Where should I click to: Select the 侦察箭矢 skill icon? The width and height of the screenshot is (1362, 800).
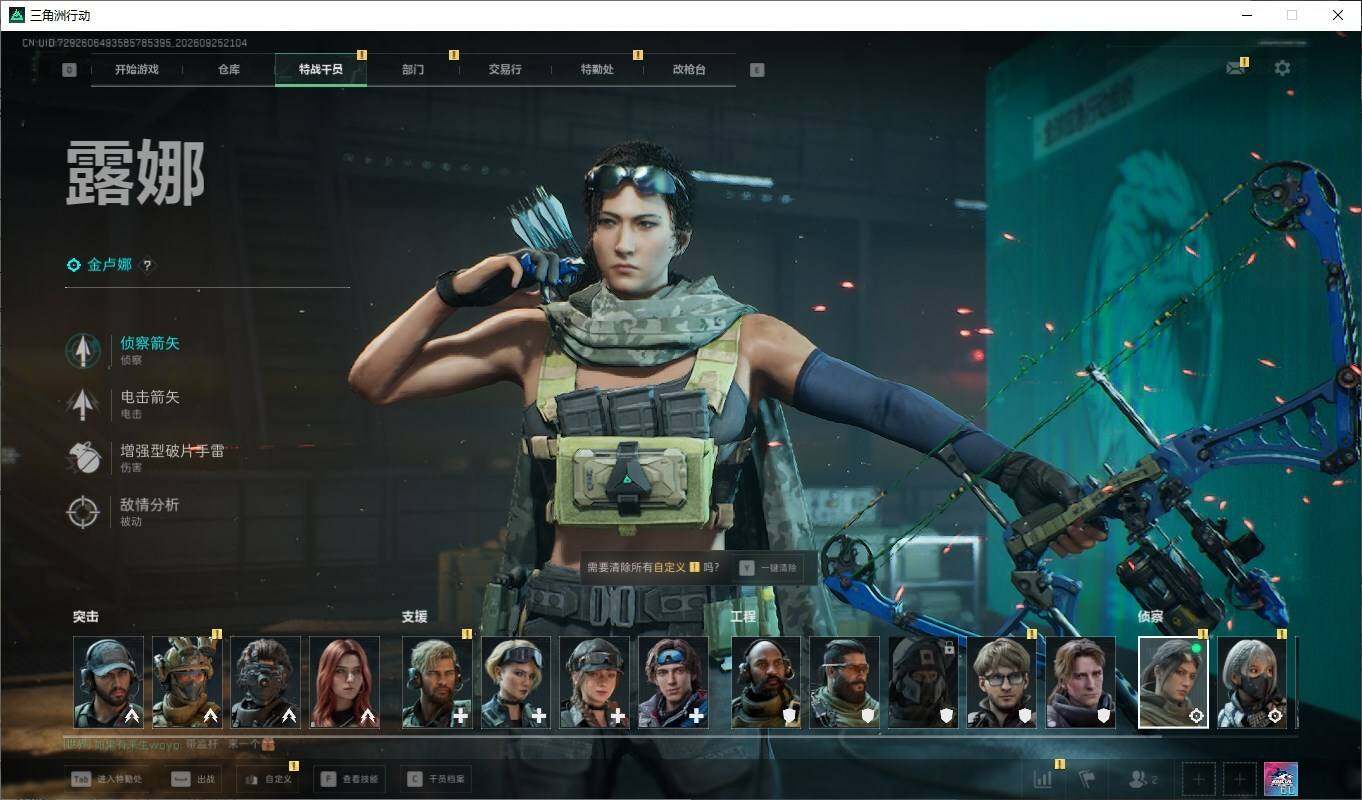[x=83, y=351]
